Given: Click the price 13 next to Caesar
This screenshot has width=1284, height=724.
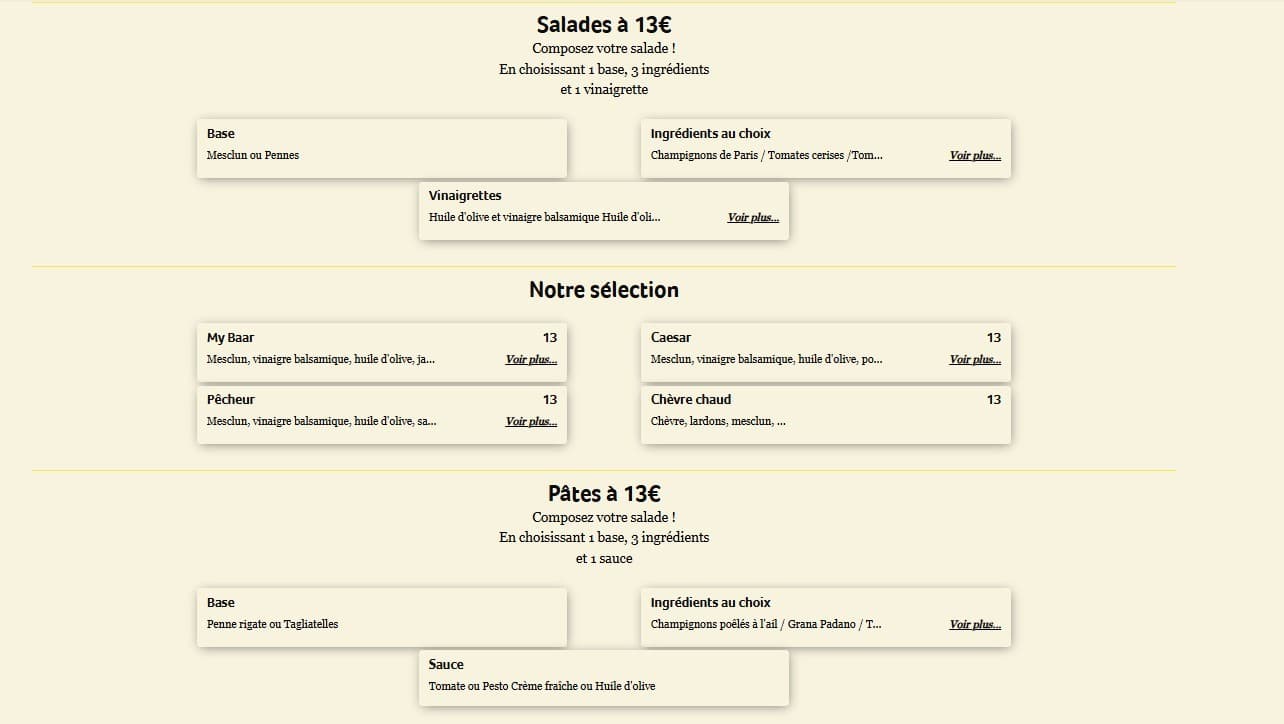Looking at the screenshot, I should tap(993, 338).
